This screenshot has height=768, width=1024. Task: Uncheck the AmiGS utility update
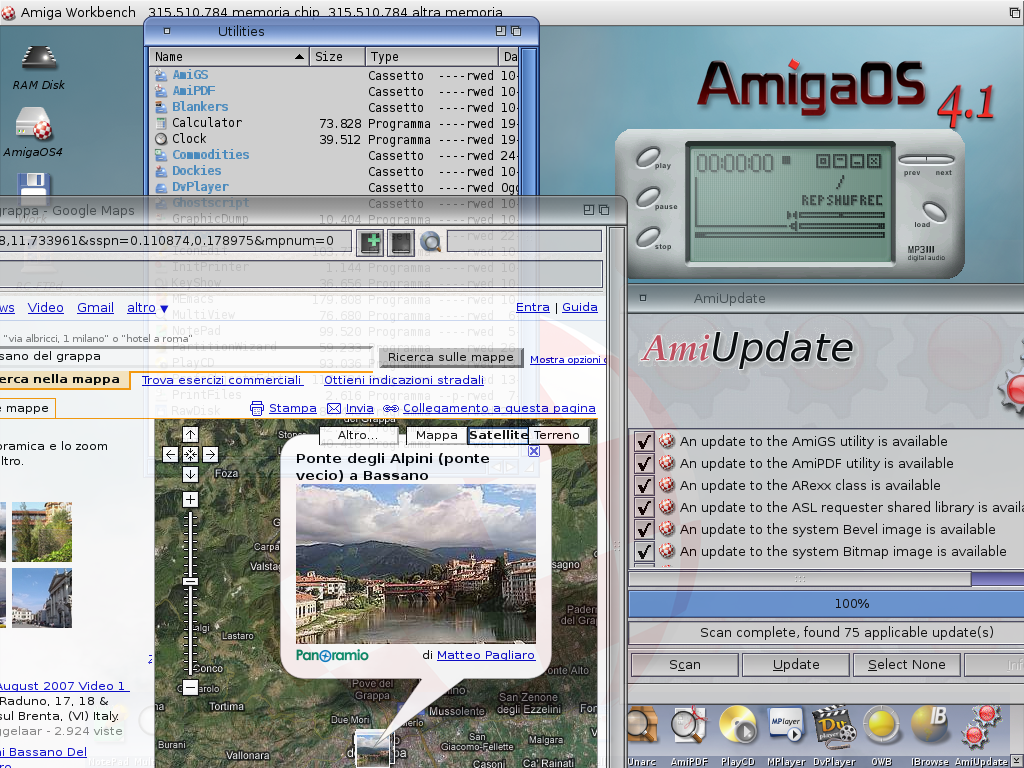coord(644,441)
